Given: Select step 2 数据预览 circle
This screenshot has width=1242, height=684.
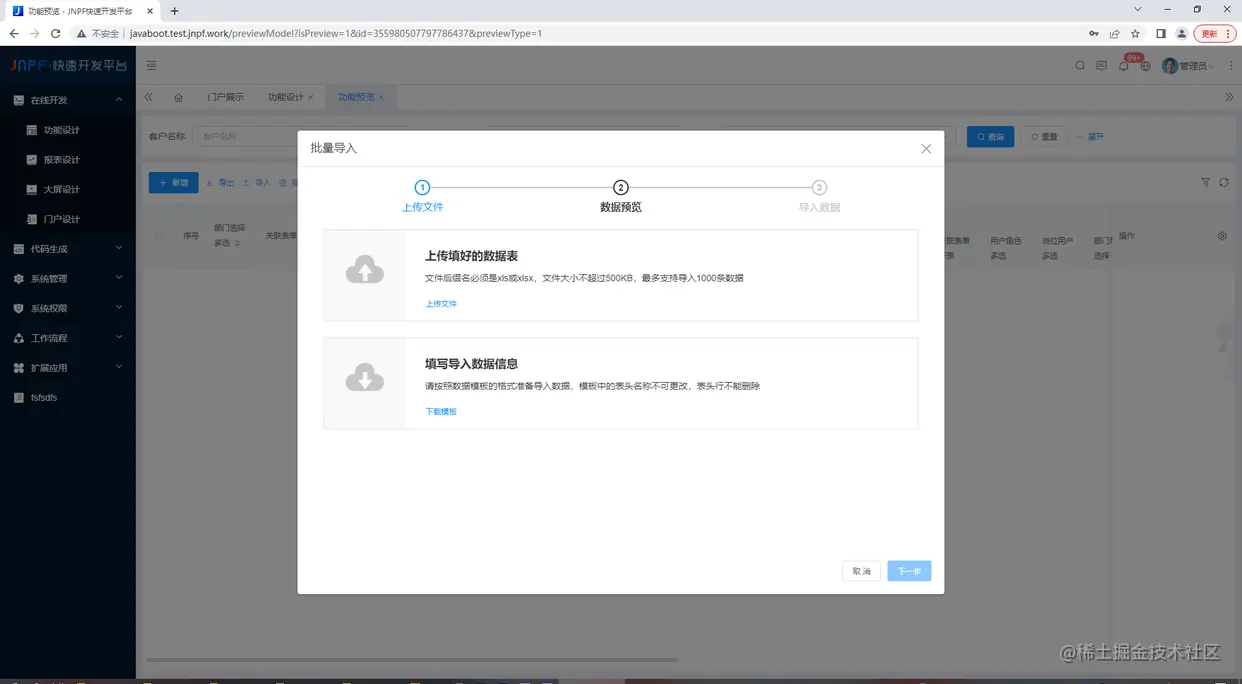Looking at the screenshot, I should click(x=621, y=187).
